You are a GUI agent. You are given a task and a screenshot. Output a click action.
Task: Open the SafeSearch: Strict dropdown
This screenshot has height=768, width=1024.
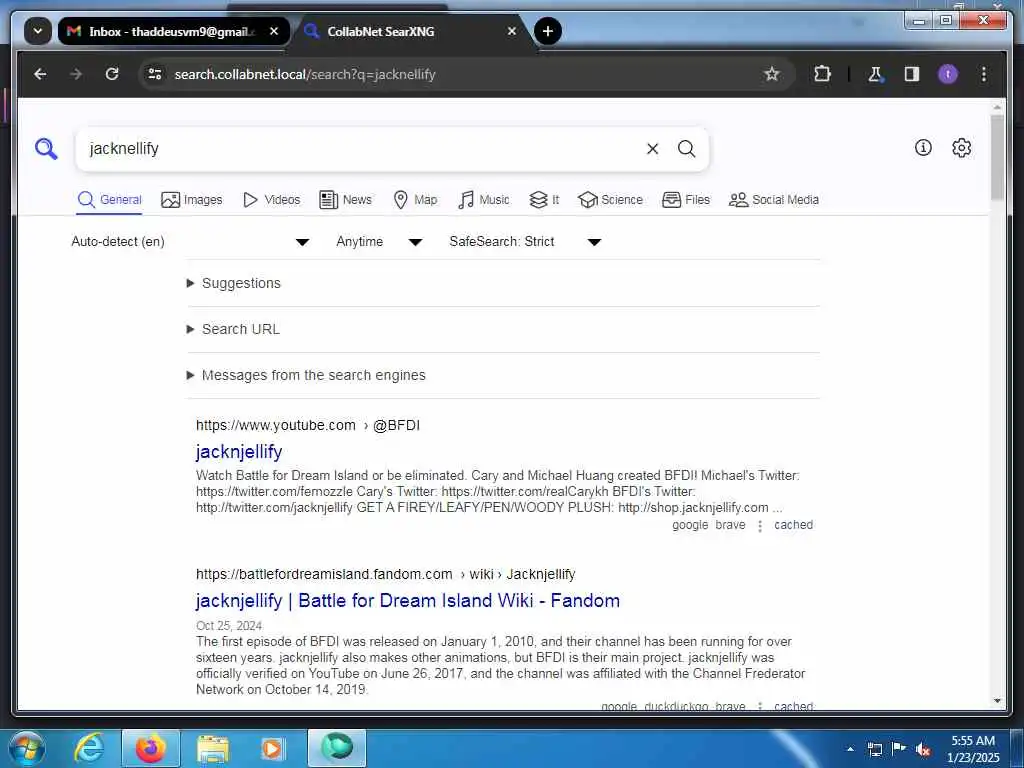(525, 242)
